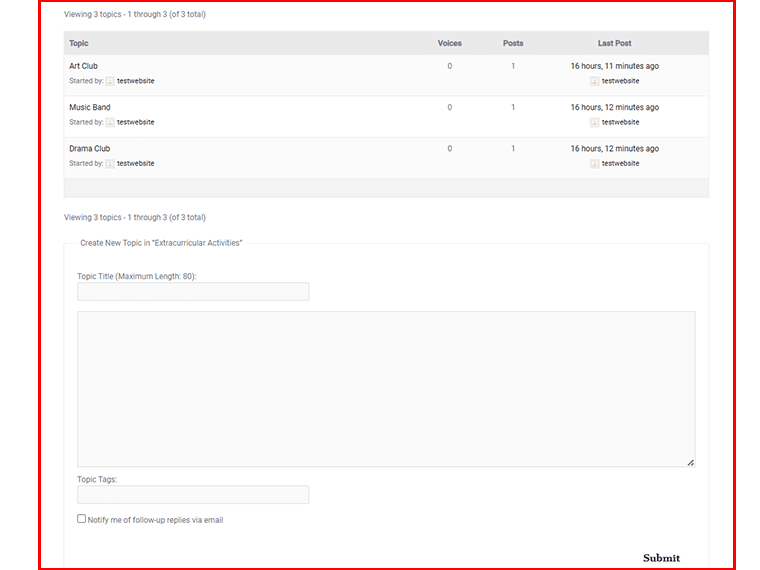Screen dimensions: 760x570
Task: Click 'Viewing 3 topics' text below the table
Action: [x=135, y=218]
